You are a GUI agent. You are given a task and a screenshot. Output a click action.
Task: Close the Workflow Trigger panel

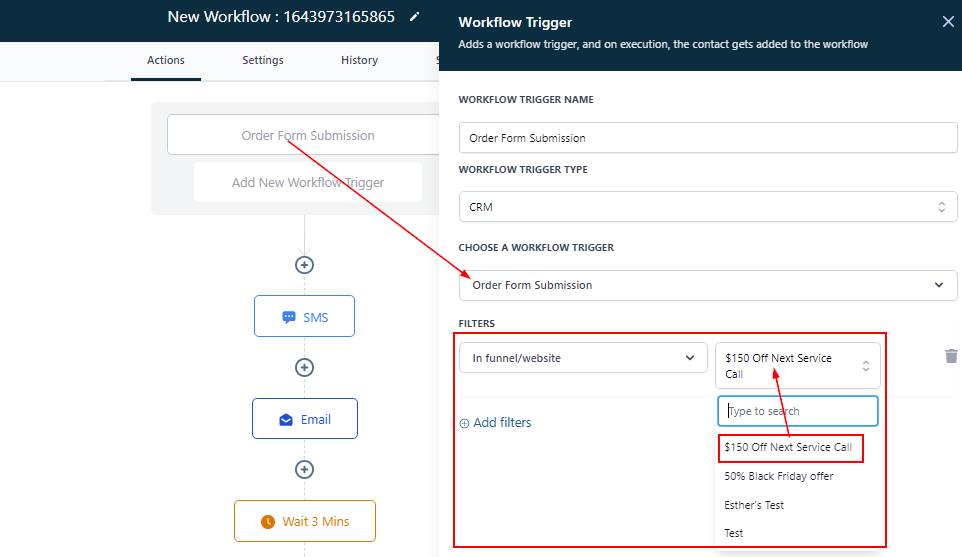[948, 22]
